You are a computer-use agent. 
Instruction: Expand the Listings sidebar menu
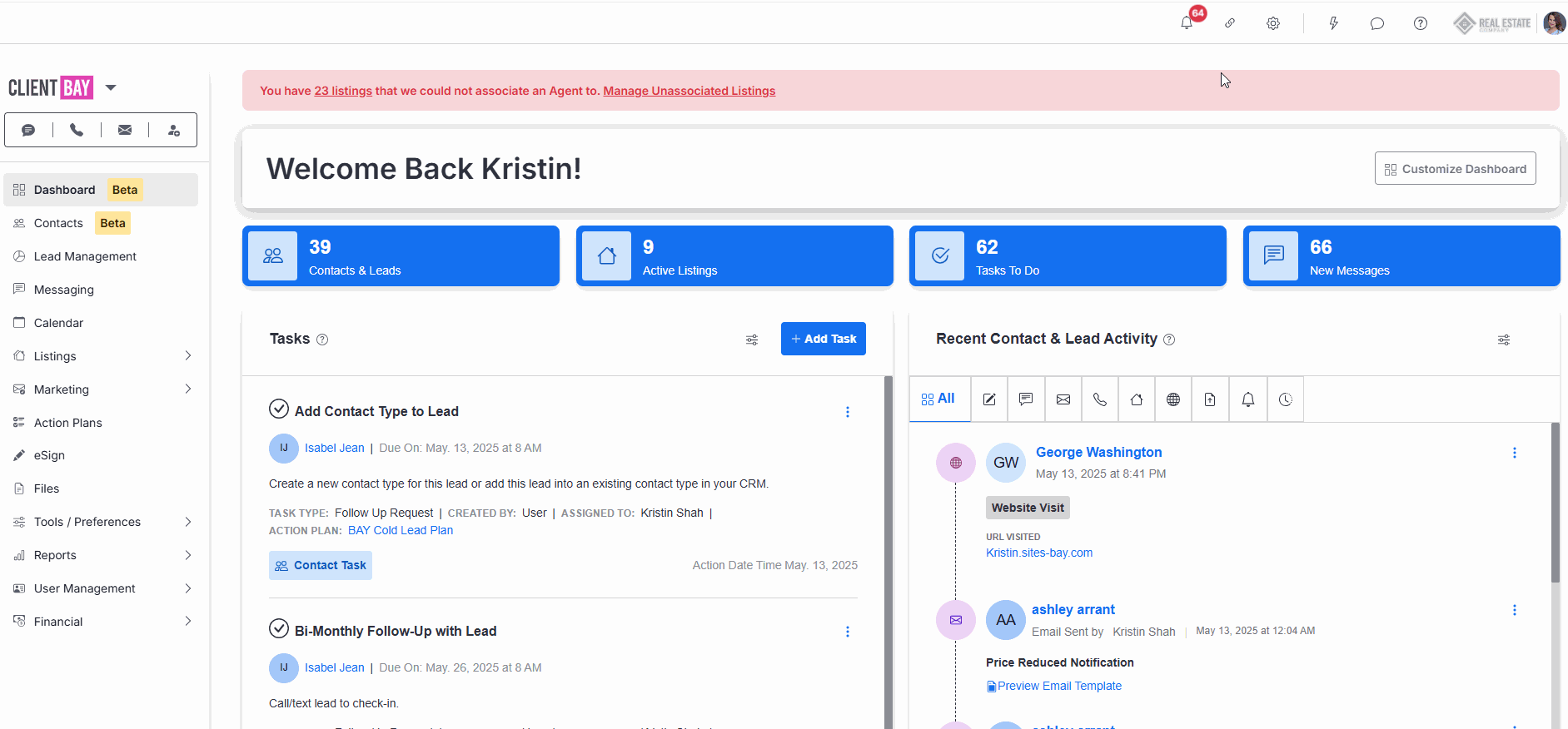[x=188, y=356]
